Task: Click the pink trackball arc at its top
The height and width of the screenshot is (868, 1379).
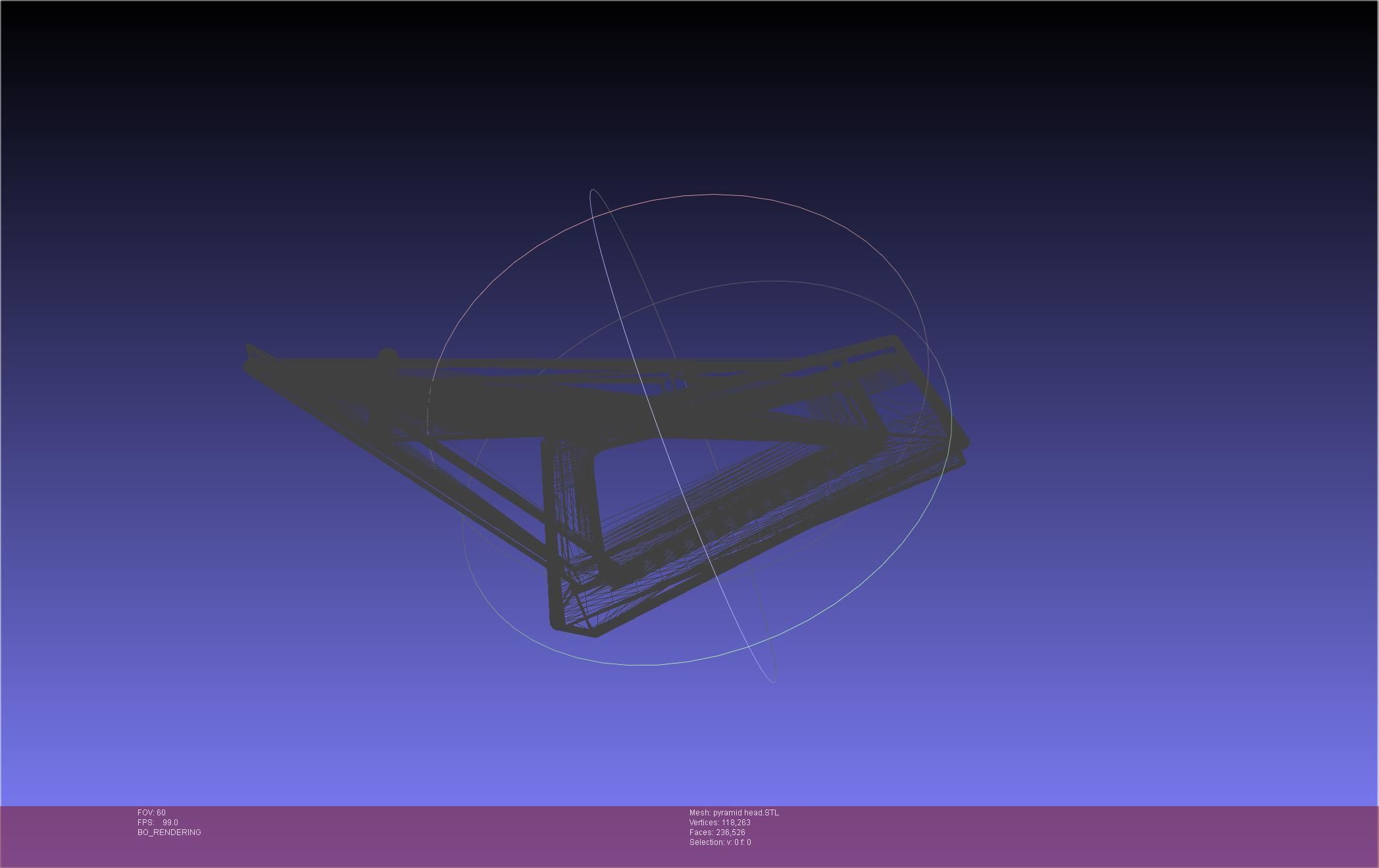Action: (714, 195)
